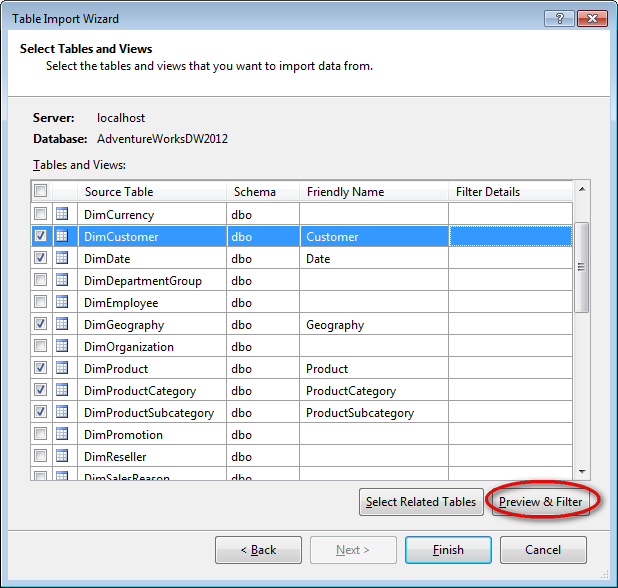Click the table icon for DimCurrency
This screenshot has width=618, height=588.
(62, 214)
